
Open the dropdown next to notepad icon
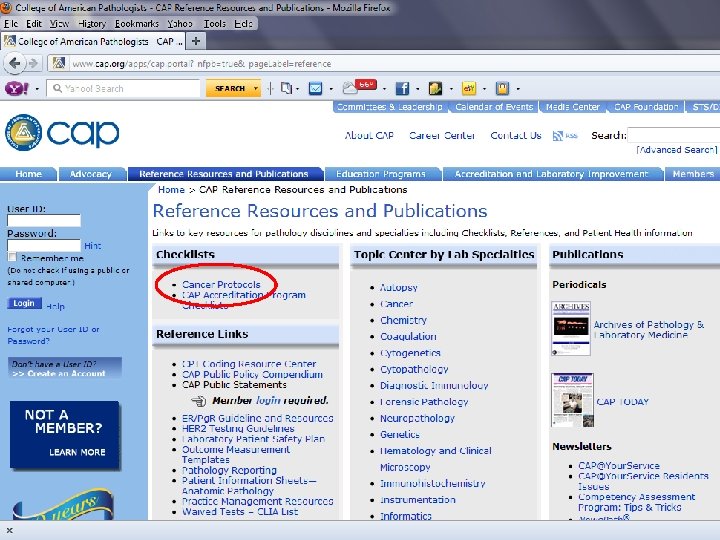point(451,89)
